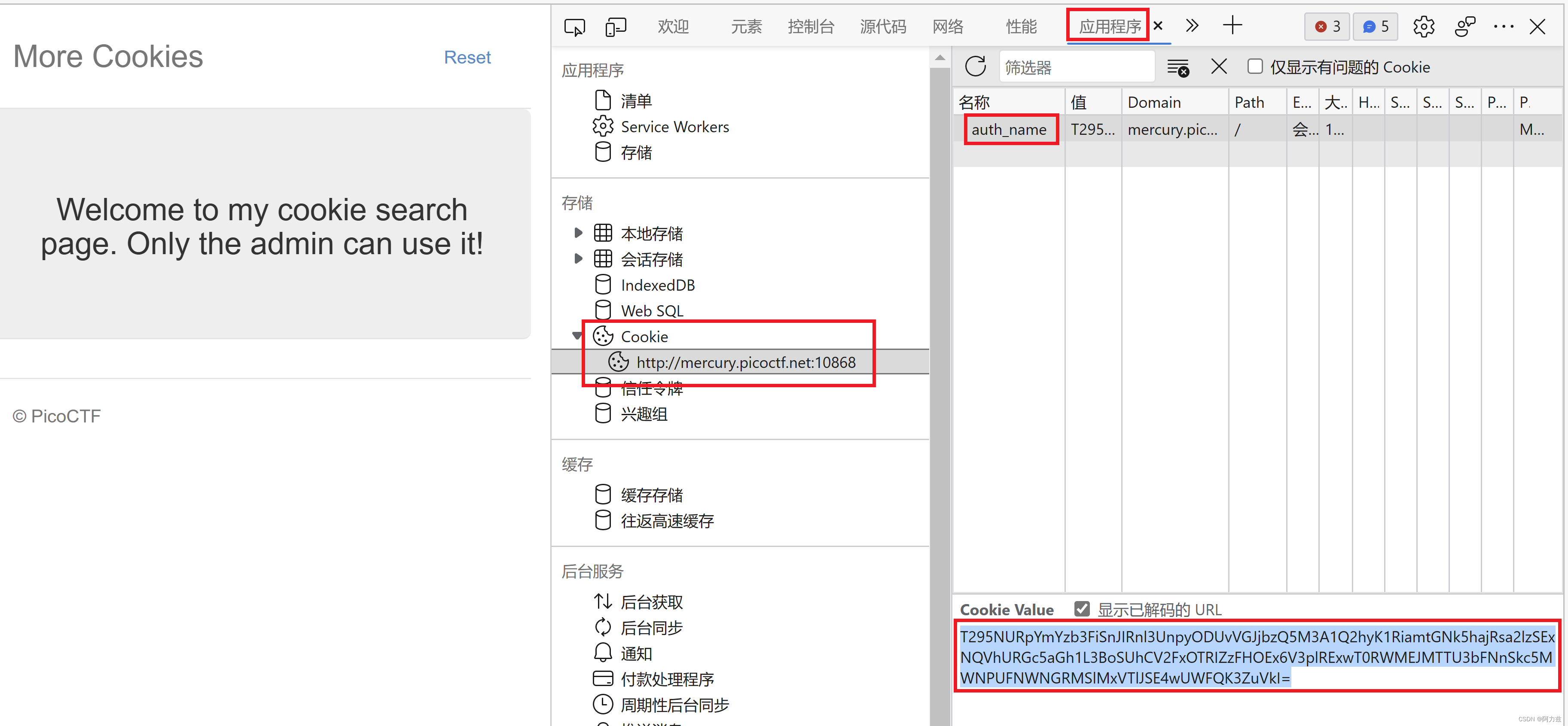Viewport: 1568px width, 726px height.
Task: Collapse the Cookie tree node
Action: [577, 335]
